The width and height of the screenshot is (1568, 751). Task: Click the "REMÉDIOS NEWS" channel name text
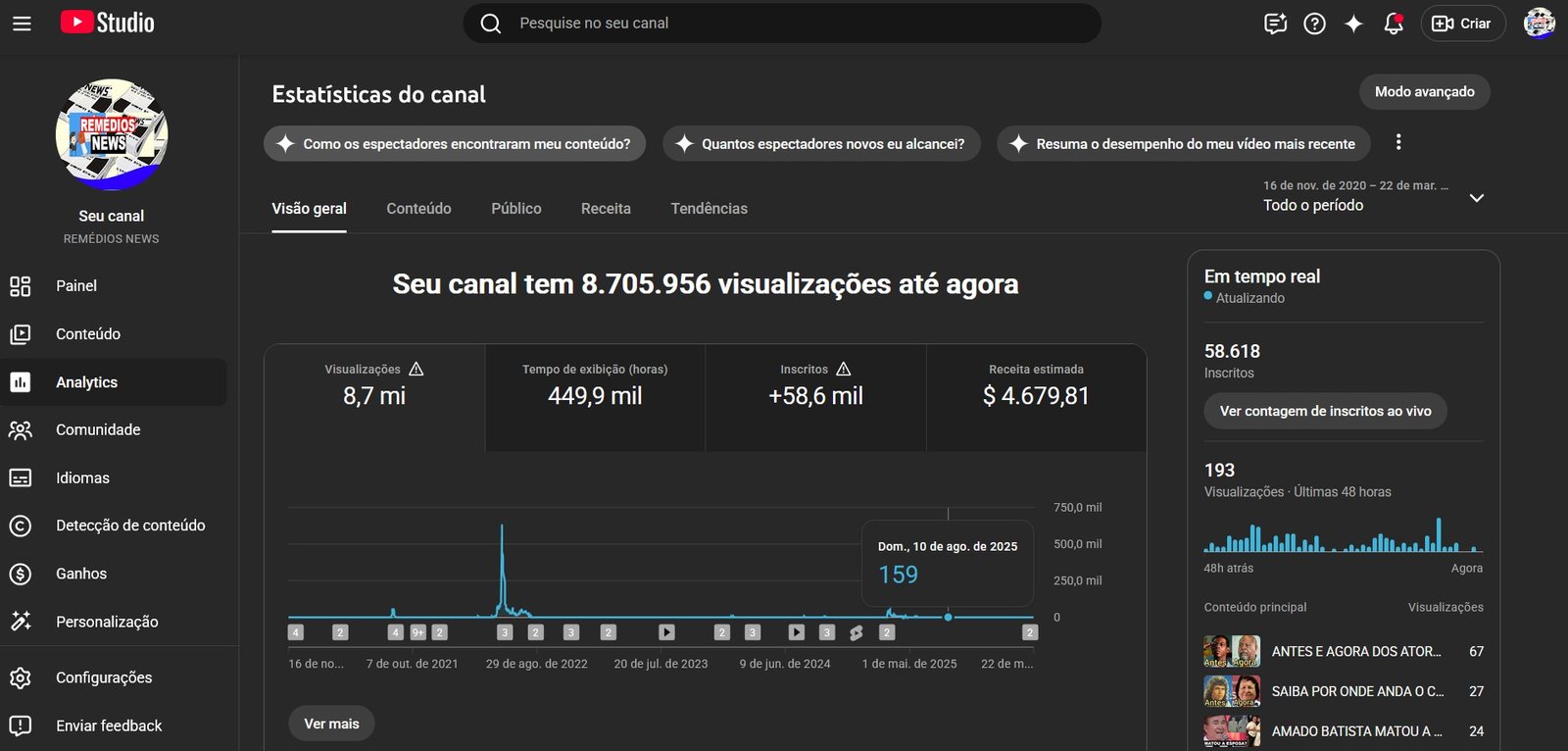(x=111, y=239)
